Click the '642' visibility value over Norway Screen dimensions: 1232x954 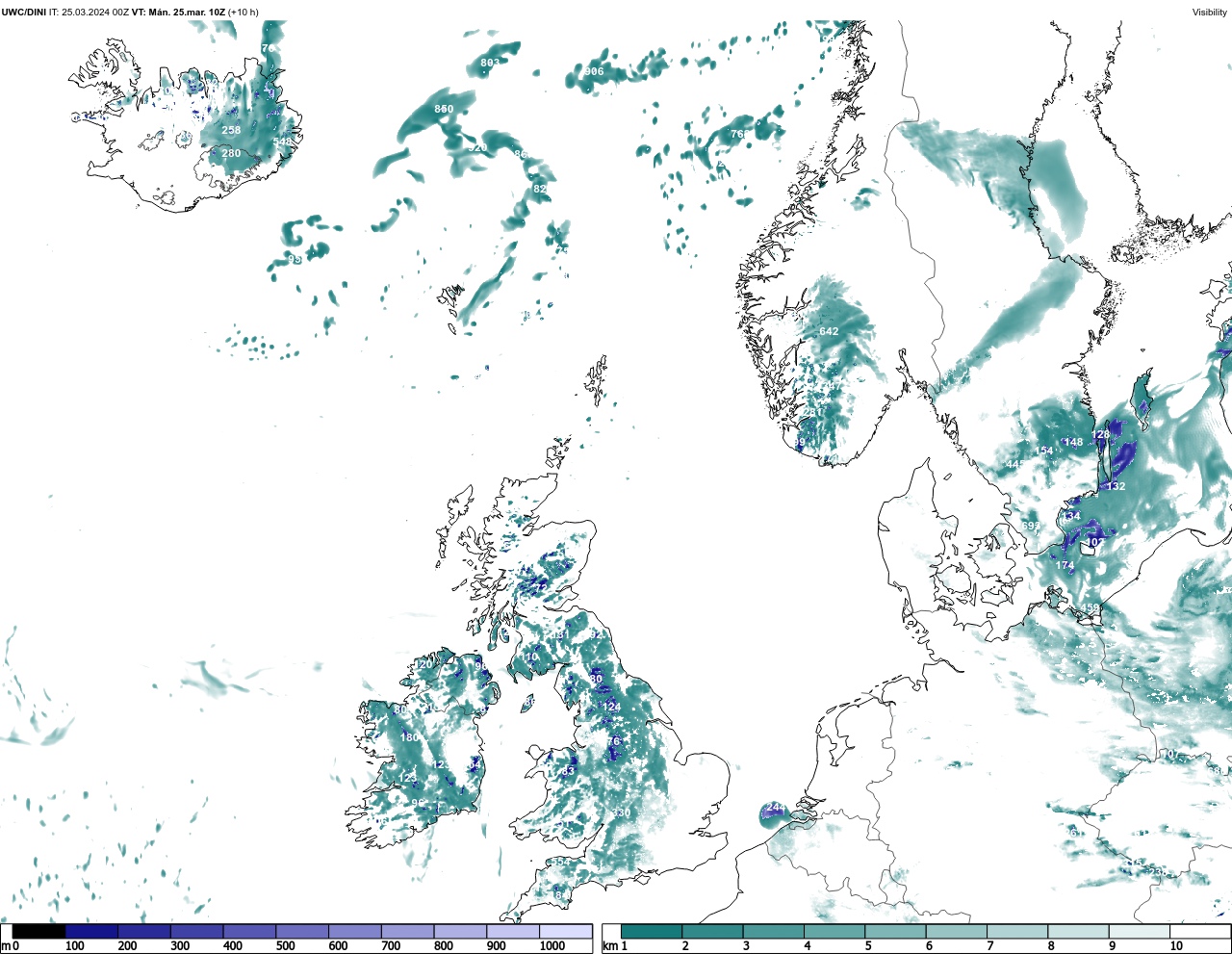(x=829, y=331)
